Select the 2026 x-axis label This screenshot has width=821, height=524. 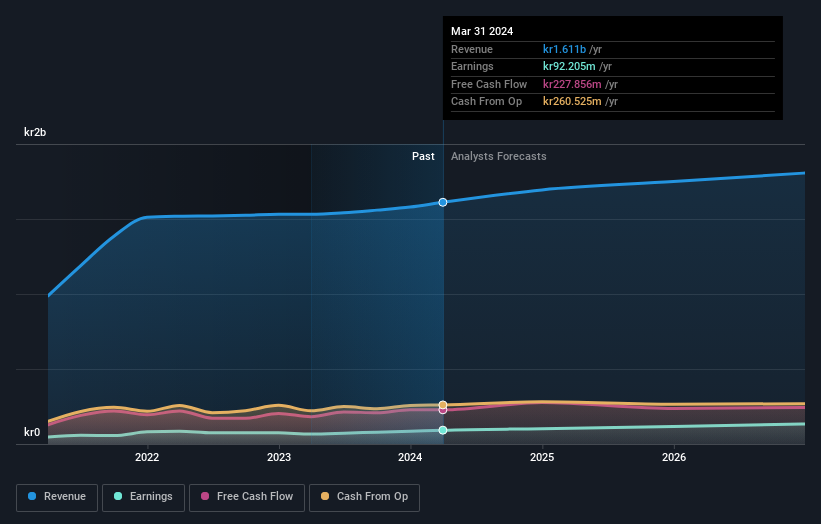[x=674, y=457]
